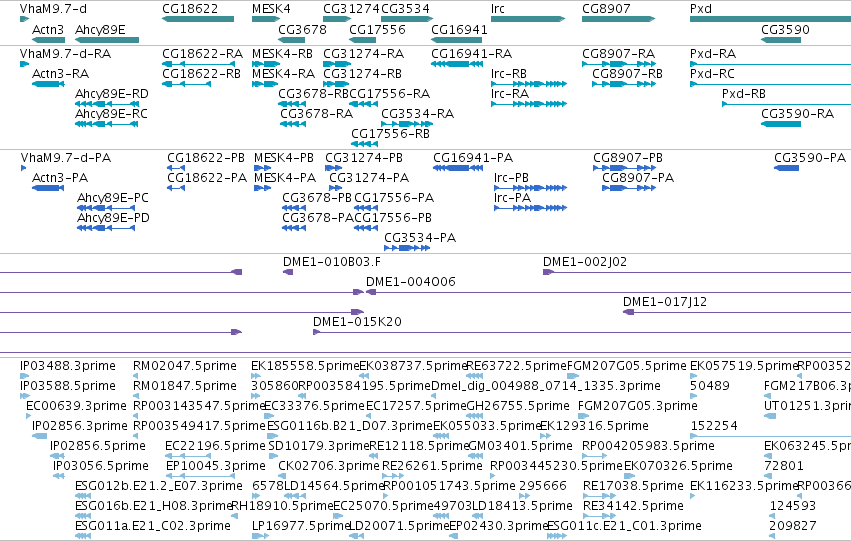Select the Ahcy89E-PD coding feature
851x541 pixels.
coord(106,228)
